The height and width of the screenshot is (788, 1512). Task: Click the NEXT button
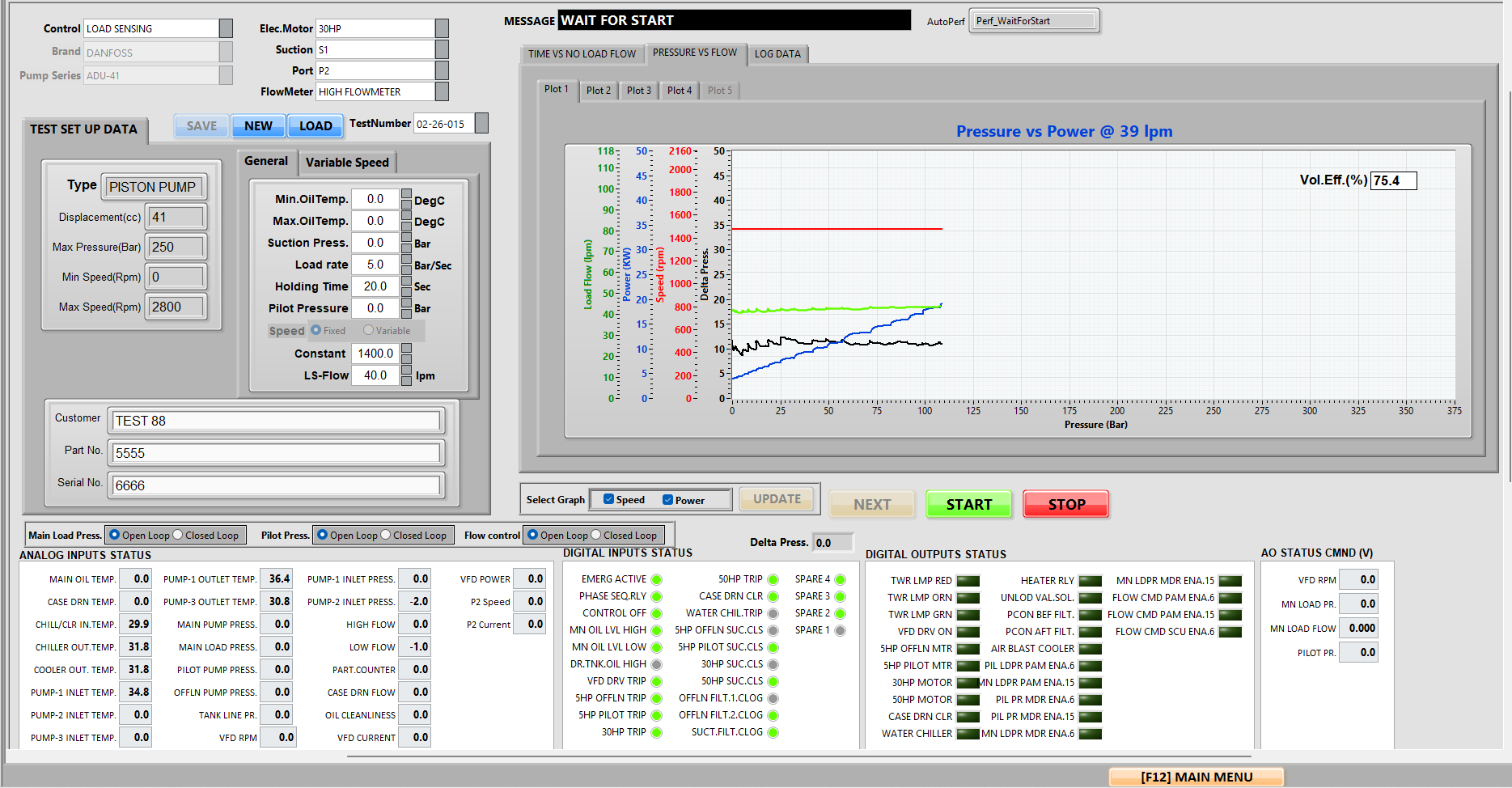click(872, 504)
